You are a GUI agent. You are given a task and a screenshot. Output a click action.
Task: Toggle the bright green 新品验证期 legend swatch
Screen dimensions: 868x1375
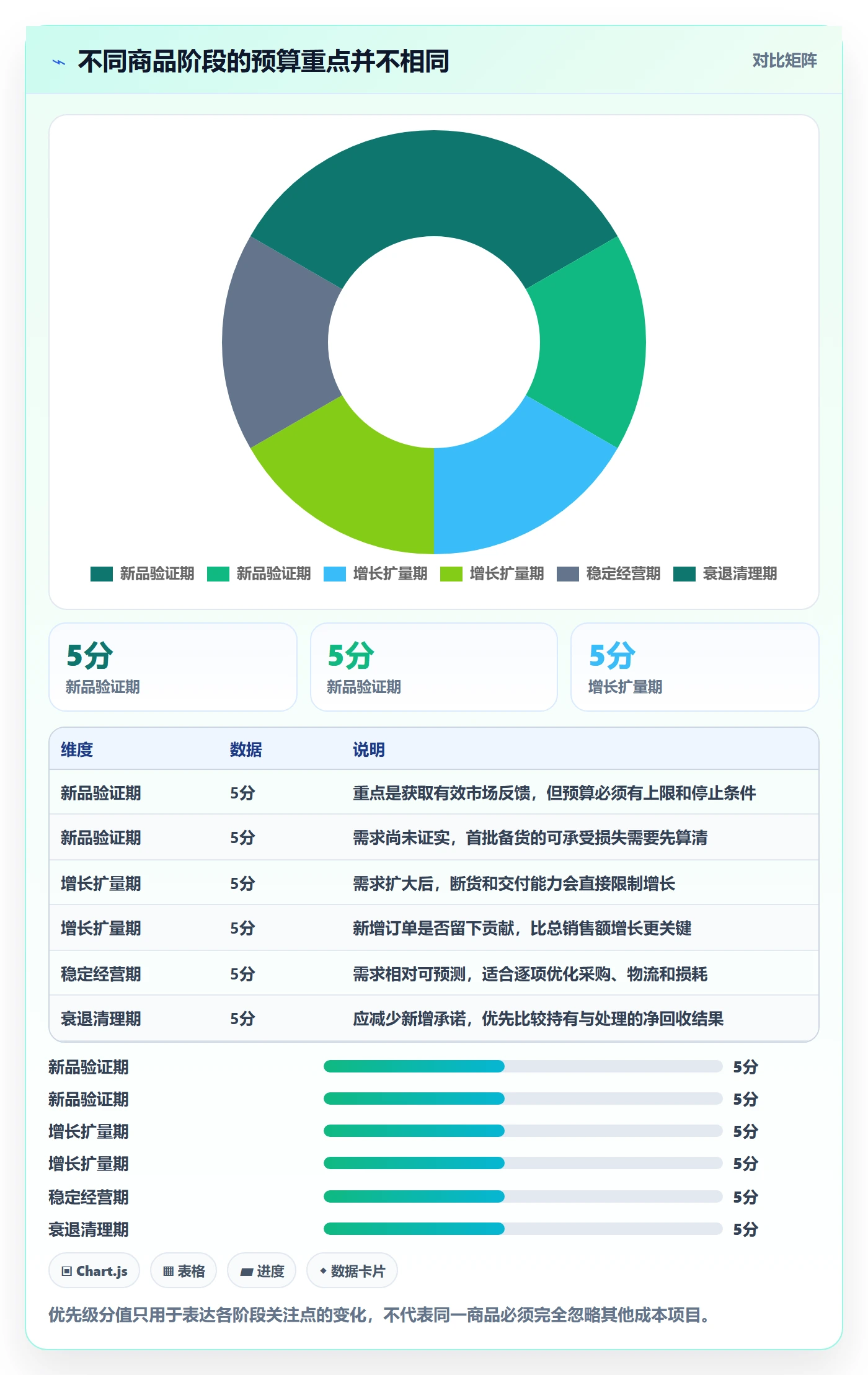(x=218, y=574)
